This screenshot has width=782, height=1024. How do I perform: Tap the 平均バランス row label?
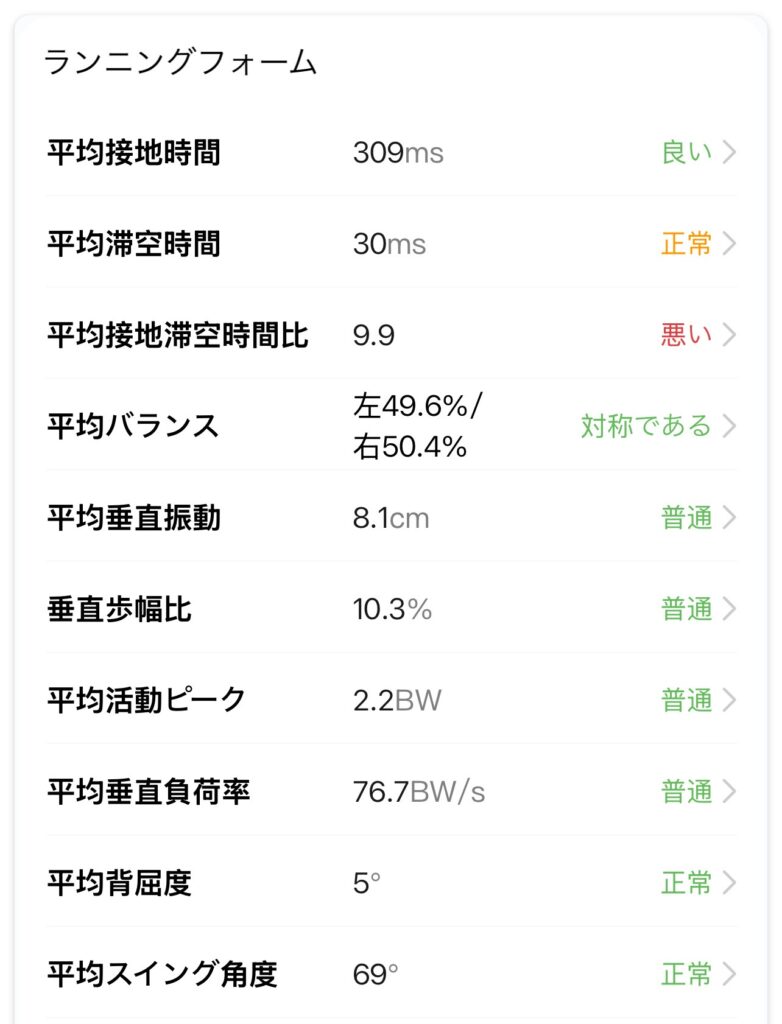[x=132, y=426]
